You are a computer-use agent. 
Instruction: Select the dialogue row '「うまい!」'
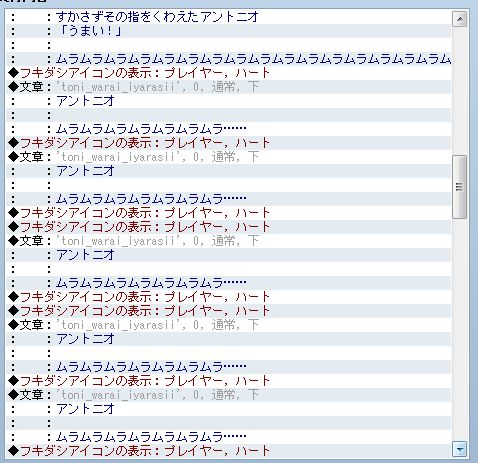229,31
